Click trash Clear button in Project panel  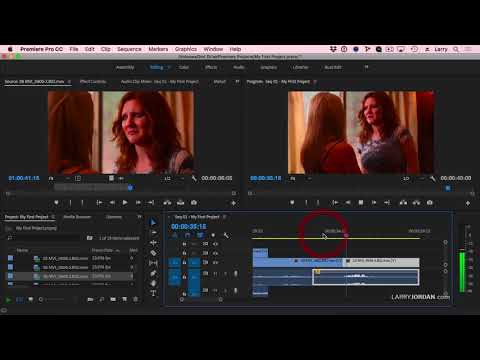point(136,299)
